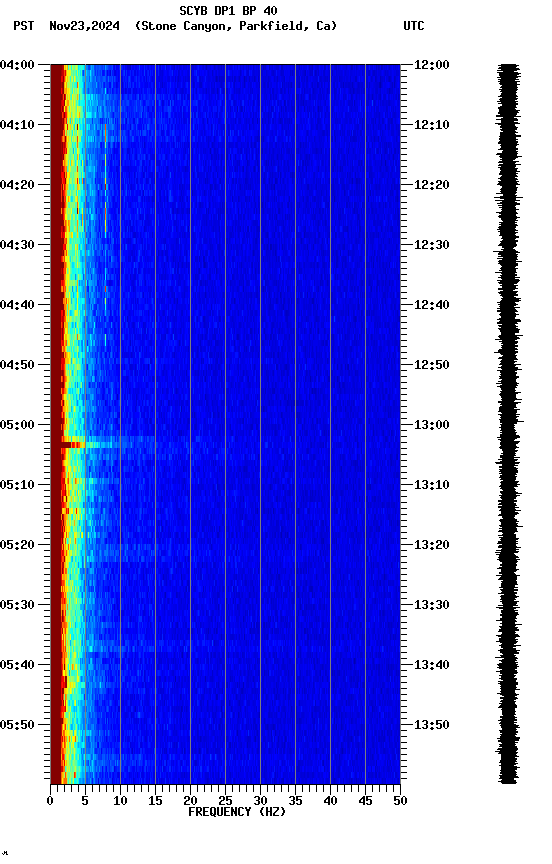Click the PST time label '05:50'
The image size is (552, 864).
[17, 725]
